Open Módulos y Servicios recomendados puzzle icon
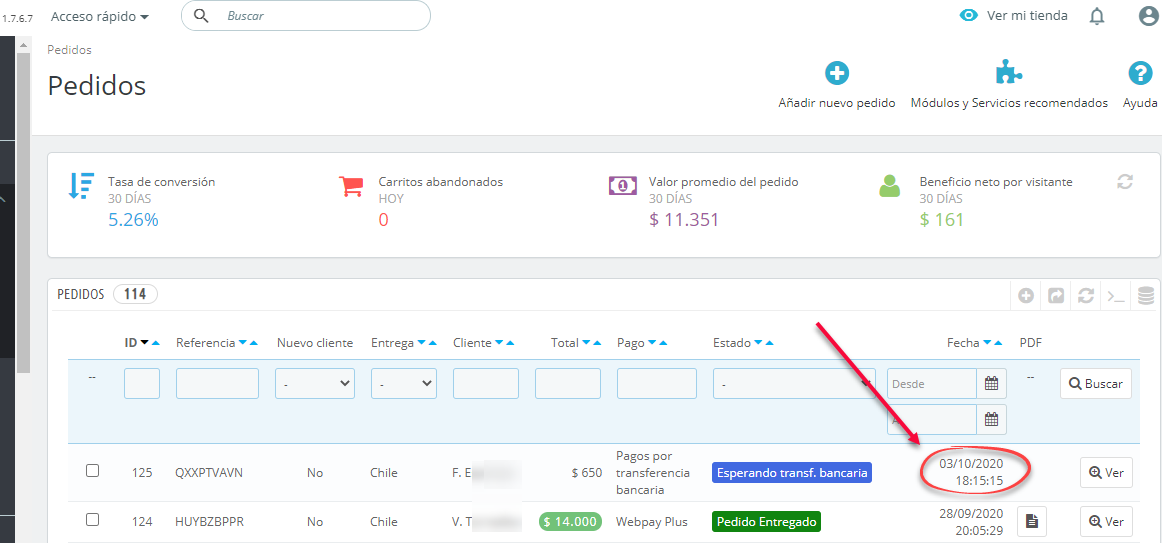This screenshot has height=543, width=1162. [1009, 73]
